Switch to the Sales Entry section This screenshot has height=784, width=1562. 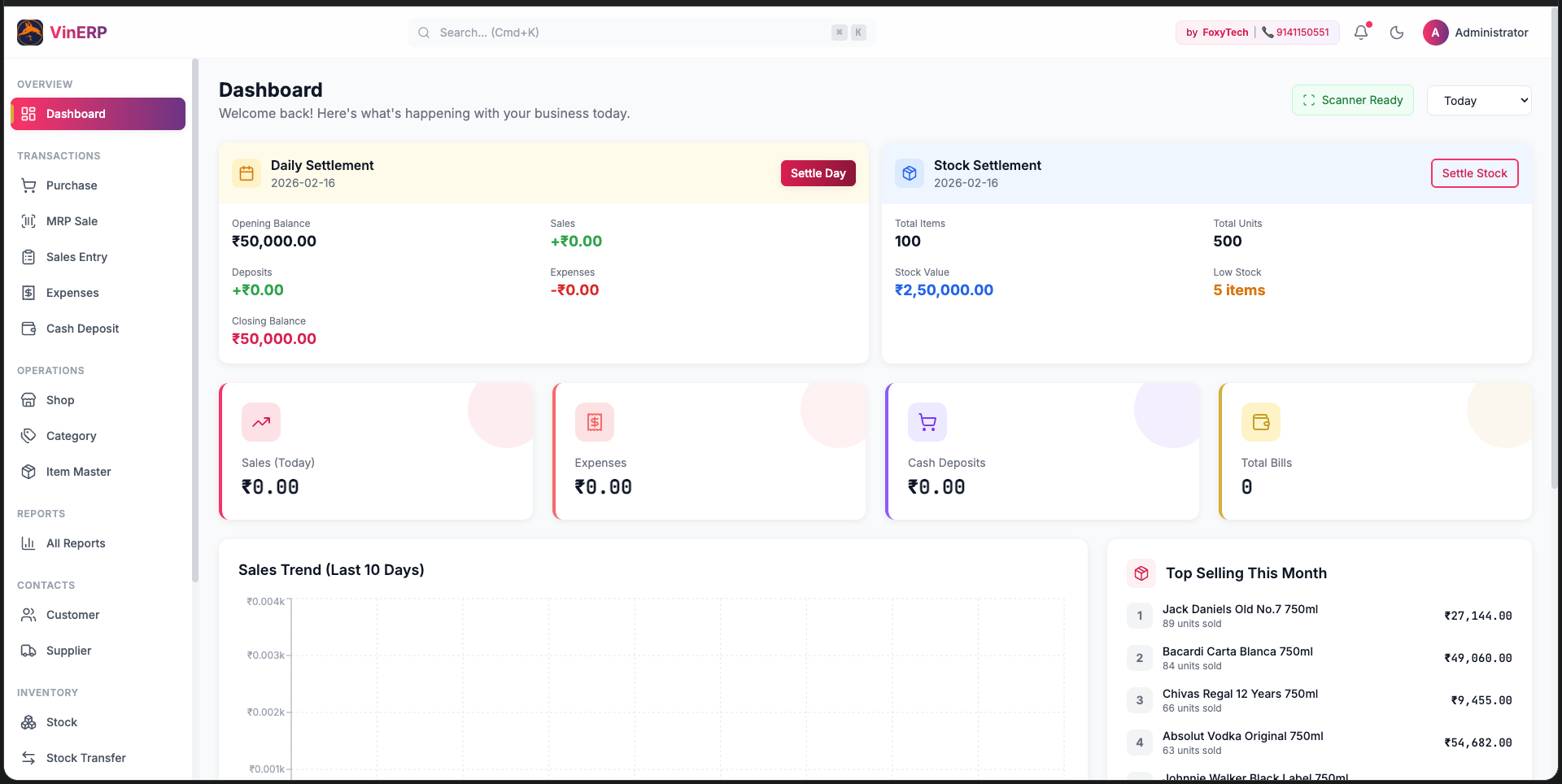(x=29, y=257)
